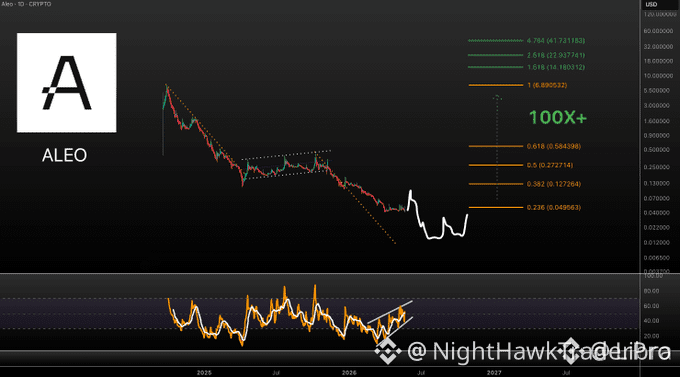The image size is (680, 377).
Task: Click the 'ALEO' text under the logo
Action: coord(64,155)
